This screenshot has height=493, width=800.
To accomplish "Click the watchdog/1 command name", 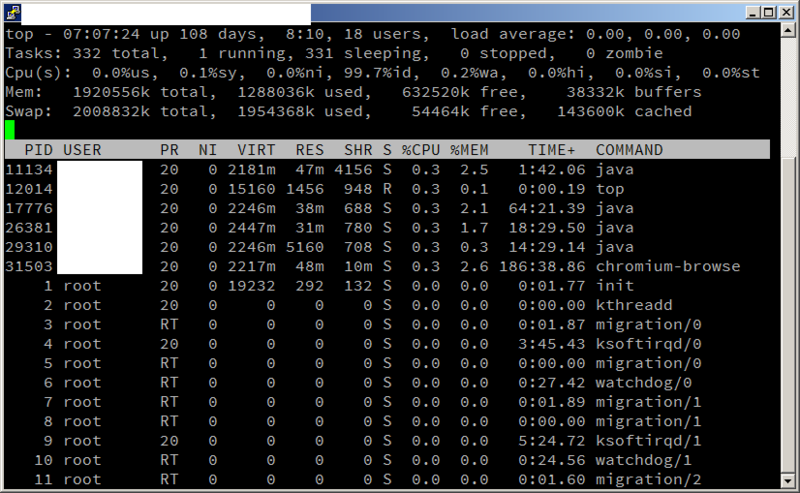I will (x=644, y=460).
